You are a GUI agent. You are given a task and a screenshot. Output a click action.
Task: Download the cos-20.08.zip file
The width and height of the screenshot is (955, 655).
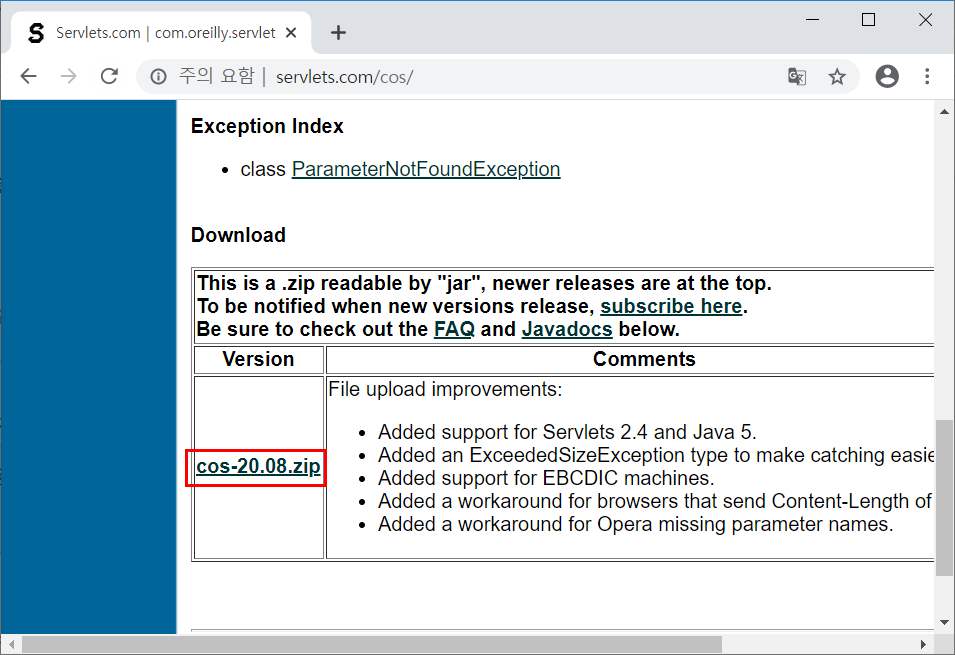(258, 466)
